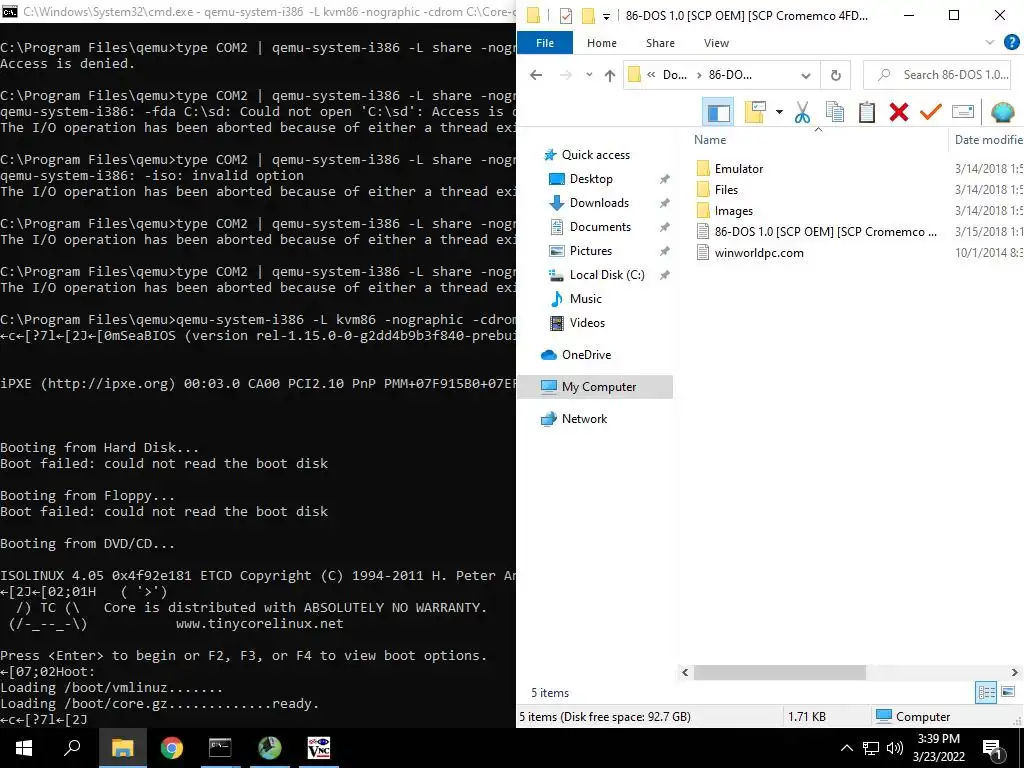Open Local Disk (C:) in navigation pane
This screenshot has height=768, width=1024.
tap(607, 275)
